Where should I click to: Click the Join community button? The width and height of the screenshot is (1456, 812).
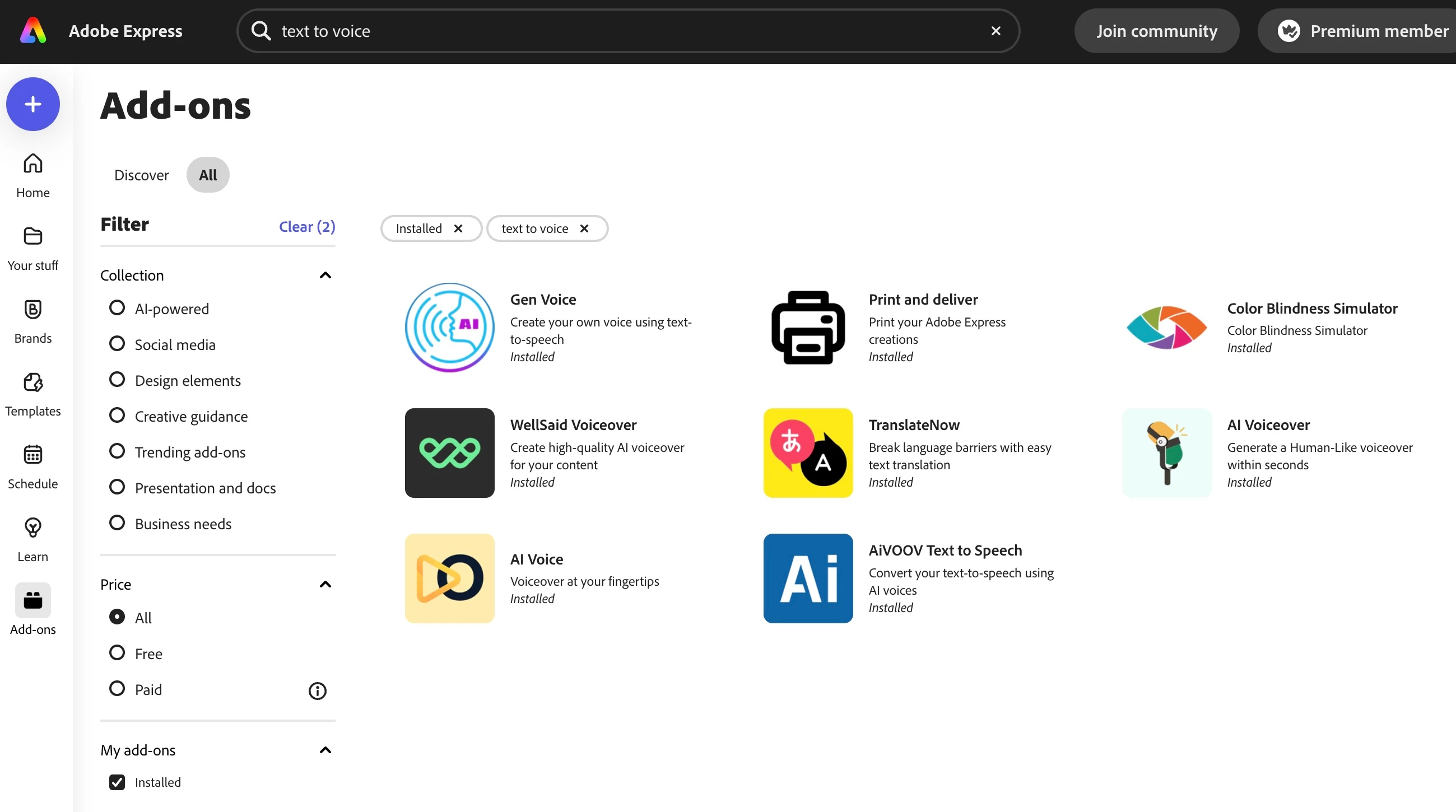1156,31
